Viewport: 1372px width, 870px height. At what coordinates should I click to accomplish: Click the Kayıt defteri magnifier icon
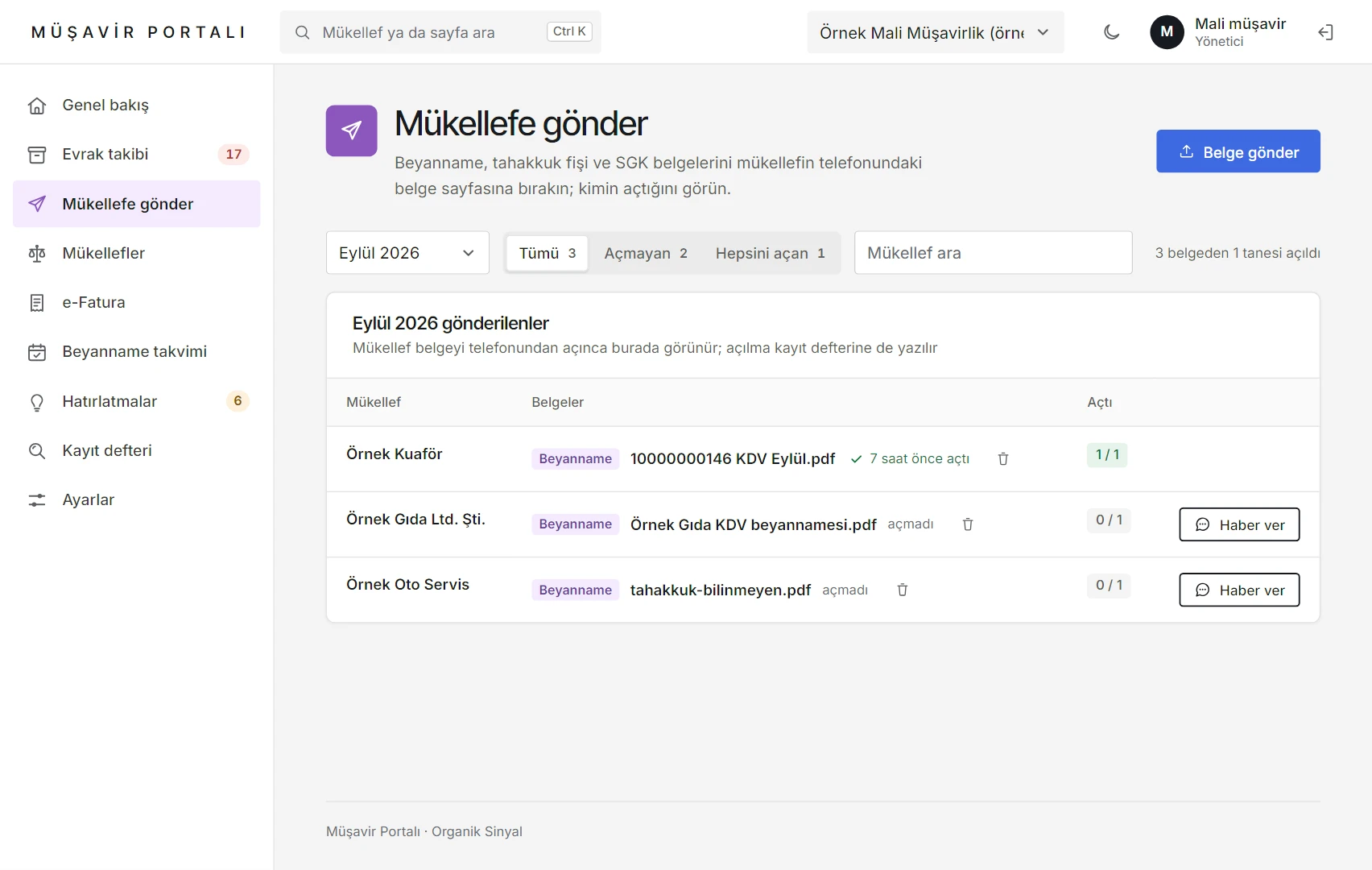point(37,451)
